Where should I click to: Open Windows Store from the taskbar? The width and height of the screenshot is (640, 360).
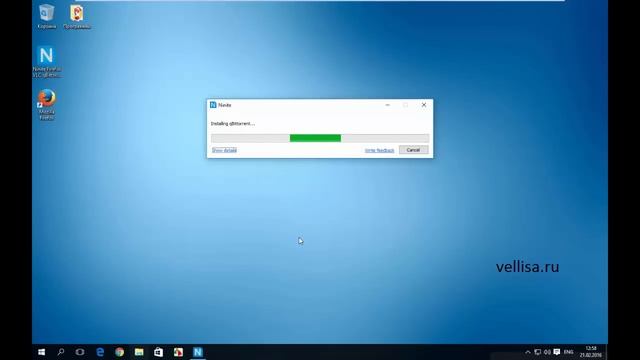[x=158, y=352]
